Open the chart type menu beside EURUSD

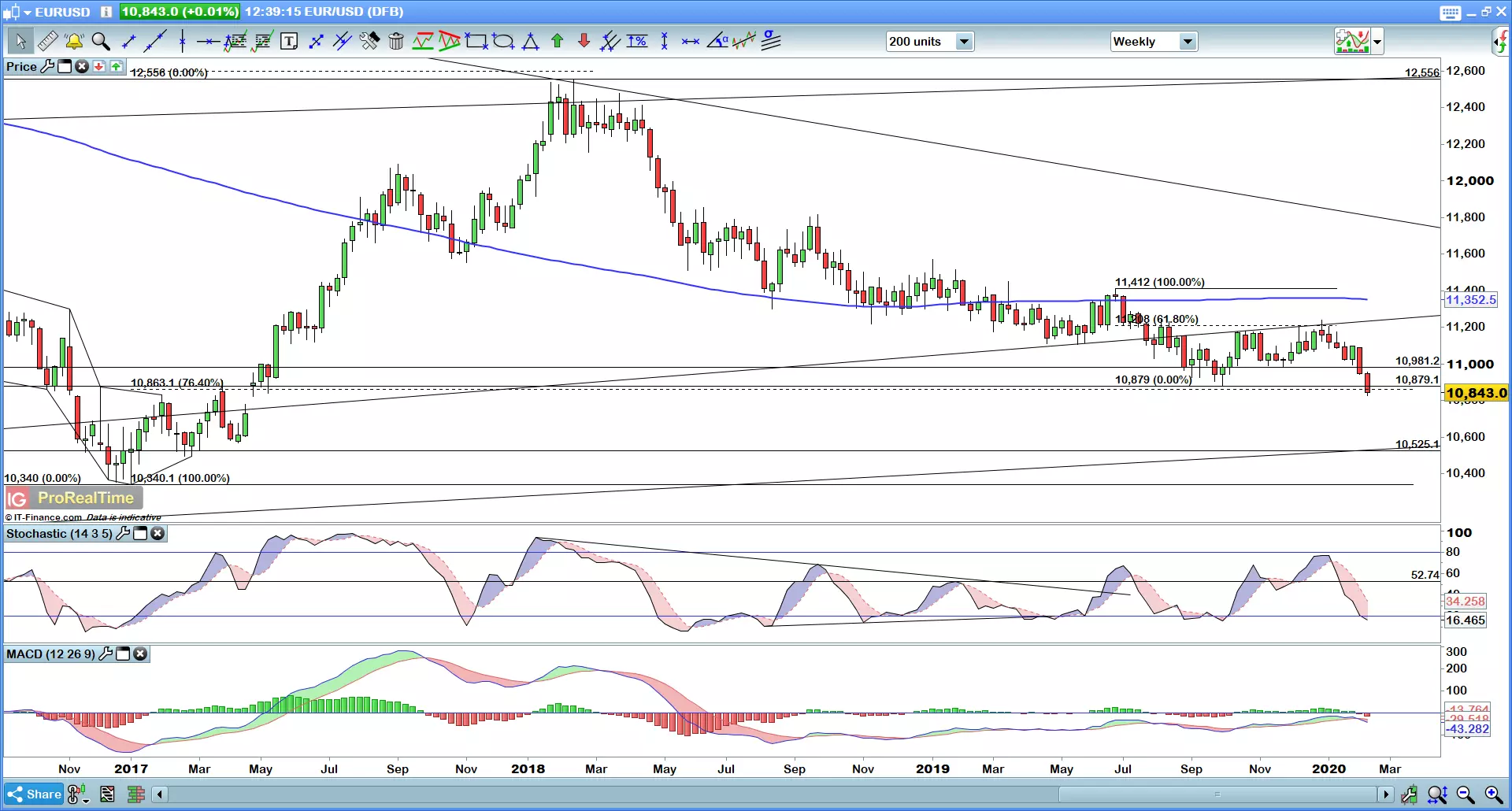point(17,12)
